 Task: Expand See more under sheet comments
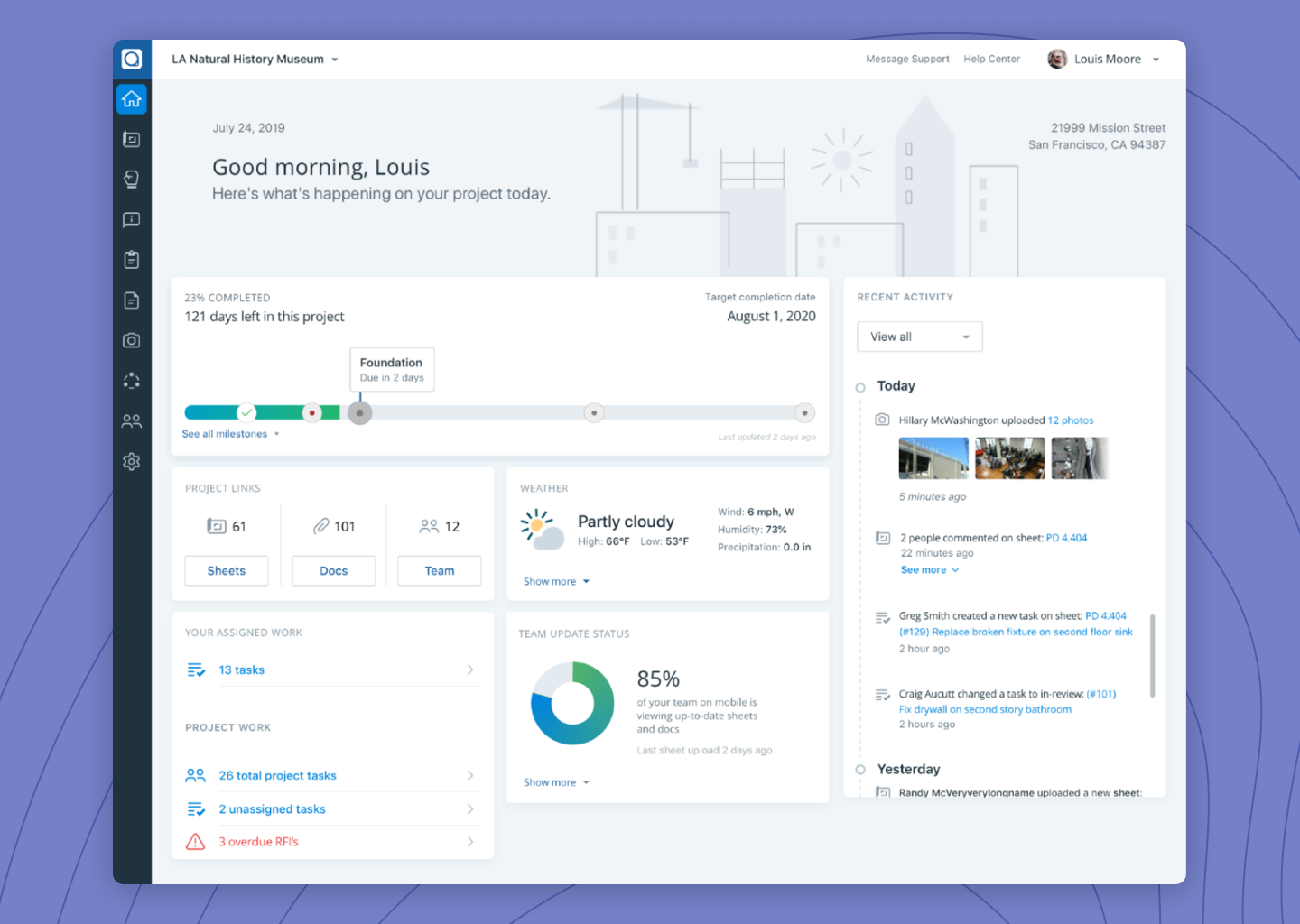[930, 570]
